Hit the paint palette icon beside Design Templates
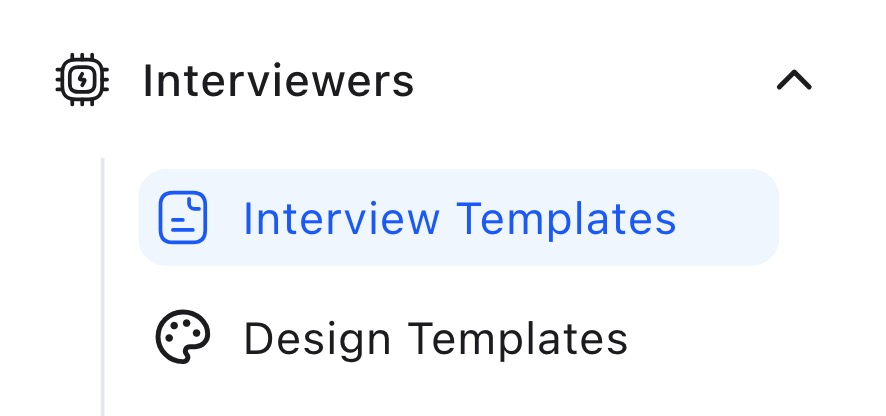 pyautogui.click(x=183, y=339)
